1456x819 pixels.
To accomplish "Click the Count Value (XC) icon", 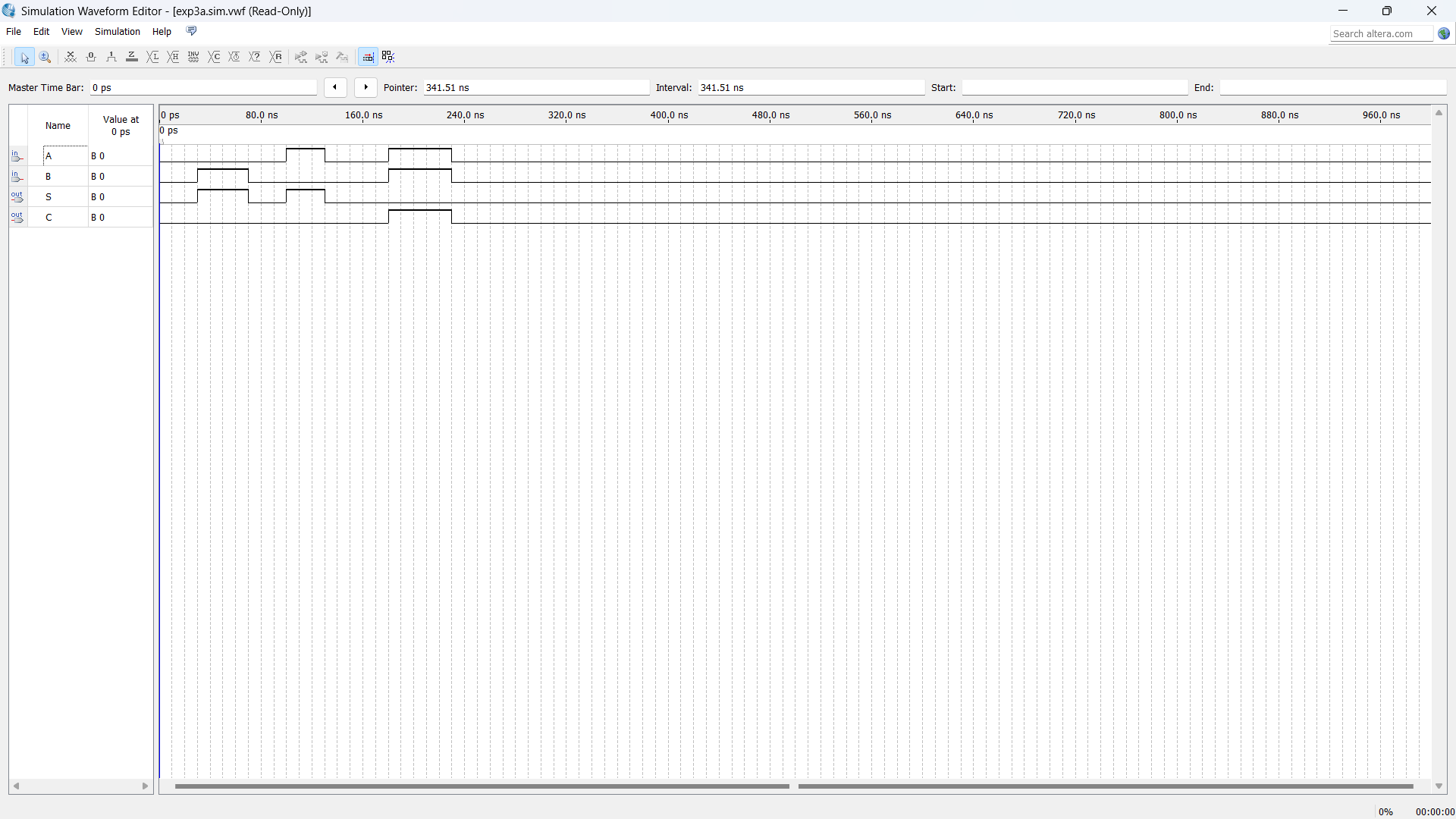I will click(215, 57).
